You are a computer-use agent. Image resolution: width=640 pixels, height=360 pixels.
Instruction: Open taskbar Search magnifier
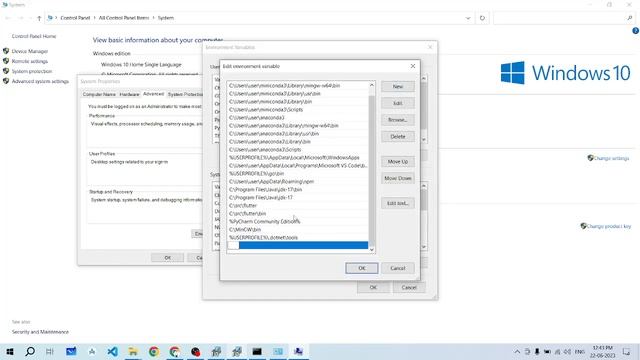point(30,351)
